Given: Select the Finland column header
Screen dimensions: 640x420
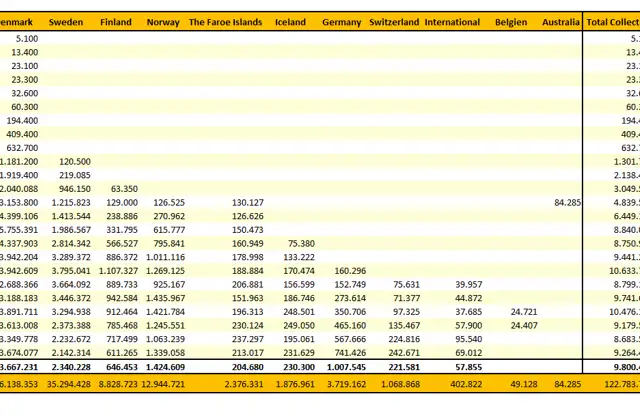Looking at the screenshot, I should point(116,22).
